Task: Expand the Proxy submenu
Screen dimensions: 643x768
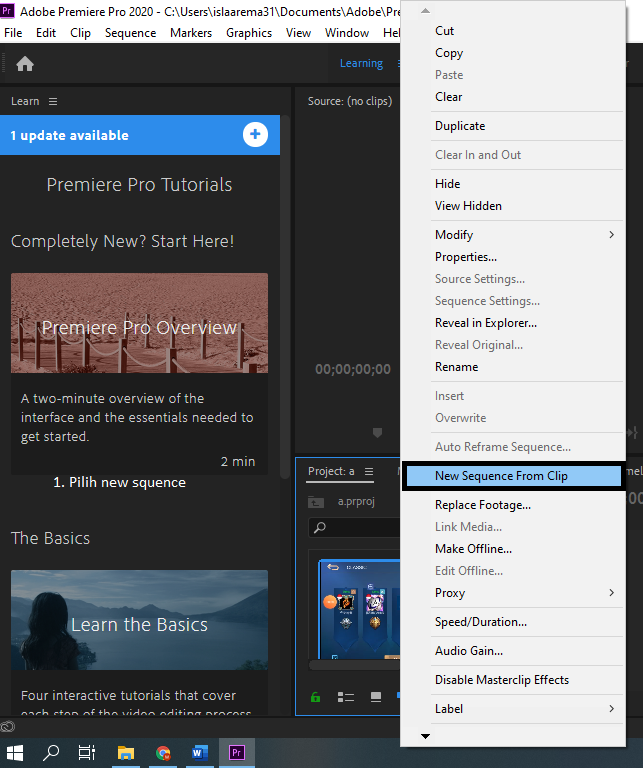Action: (x=526, y=593)
